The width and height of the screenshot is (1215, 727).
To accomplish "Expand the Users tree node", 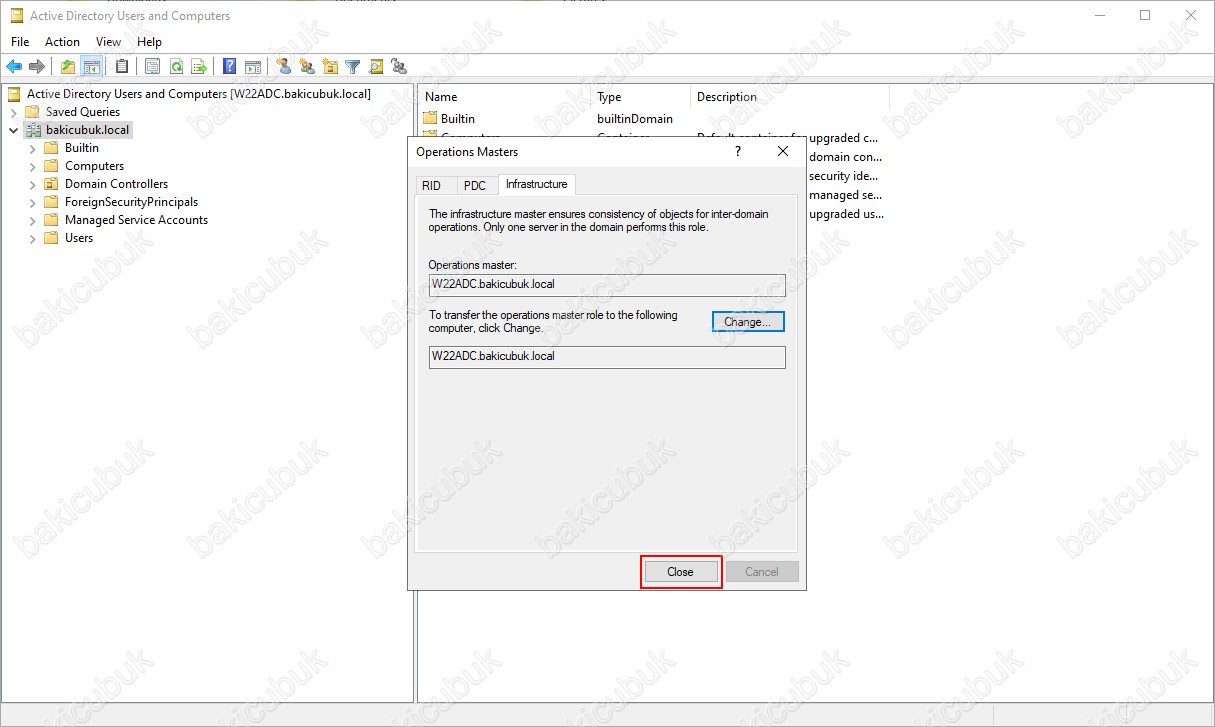I will (x=32, y=238).
